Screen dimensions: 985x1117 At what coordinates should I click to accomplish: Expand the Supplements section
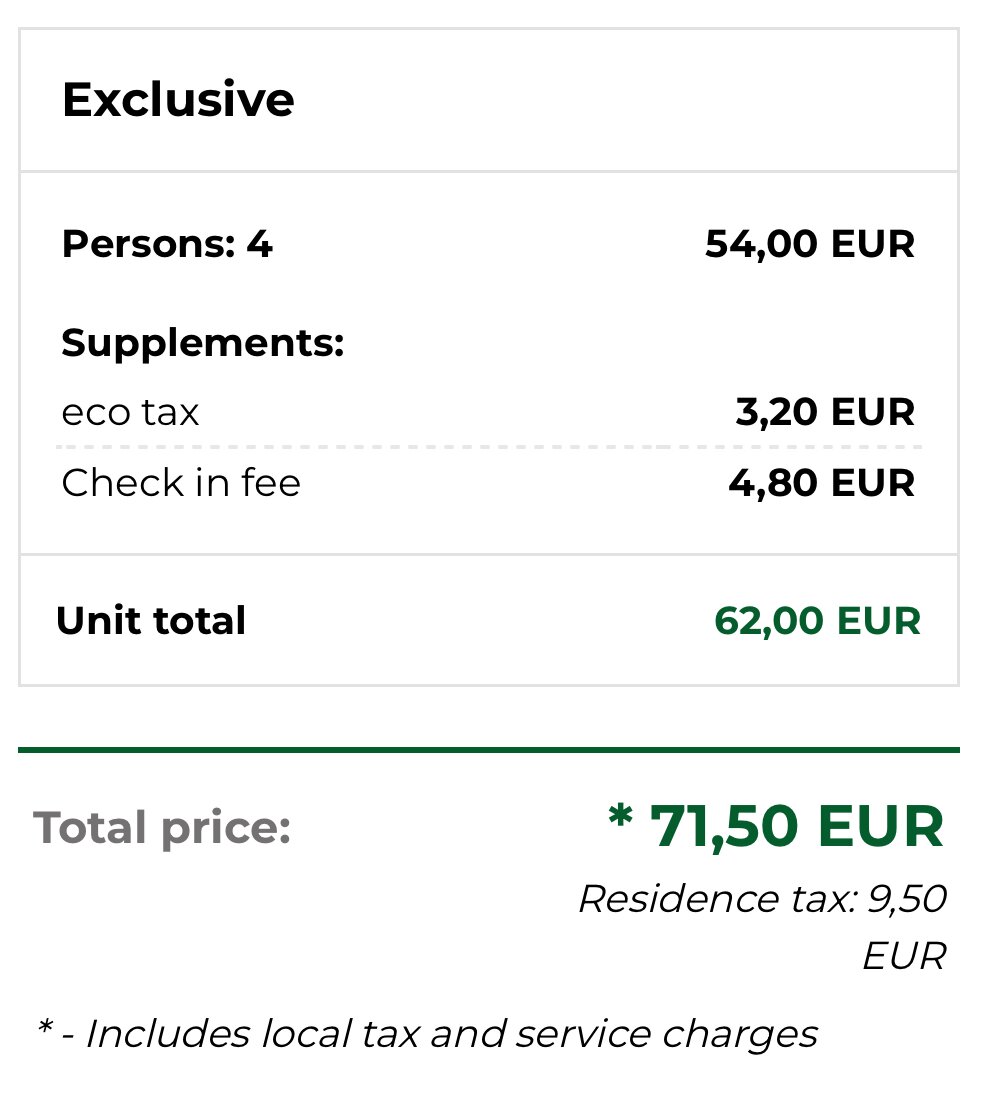tap(202, 341)
